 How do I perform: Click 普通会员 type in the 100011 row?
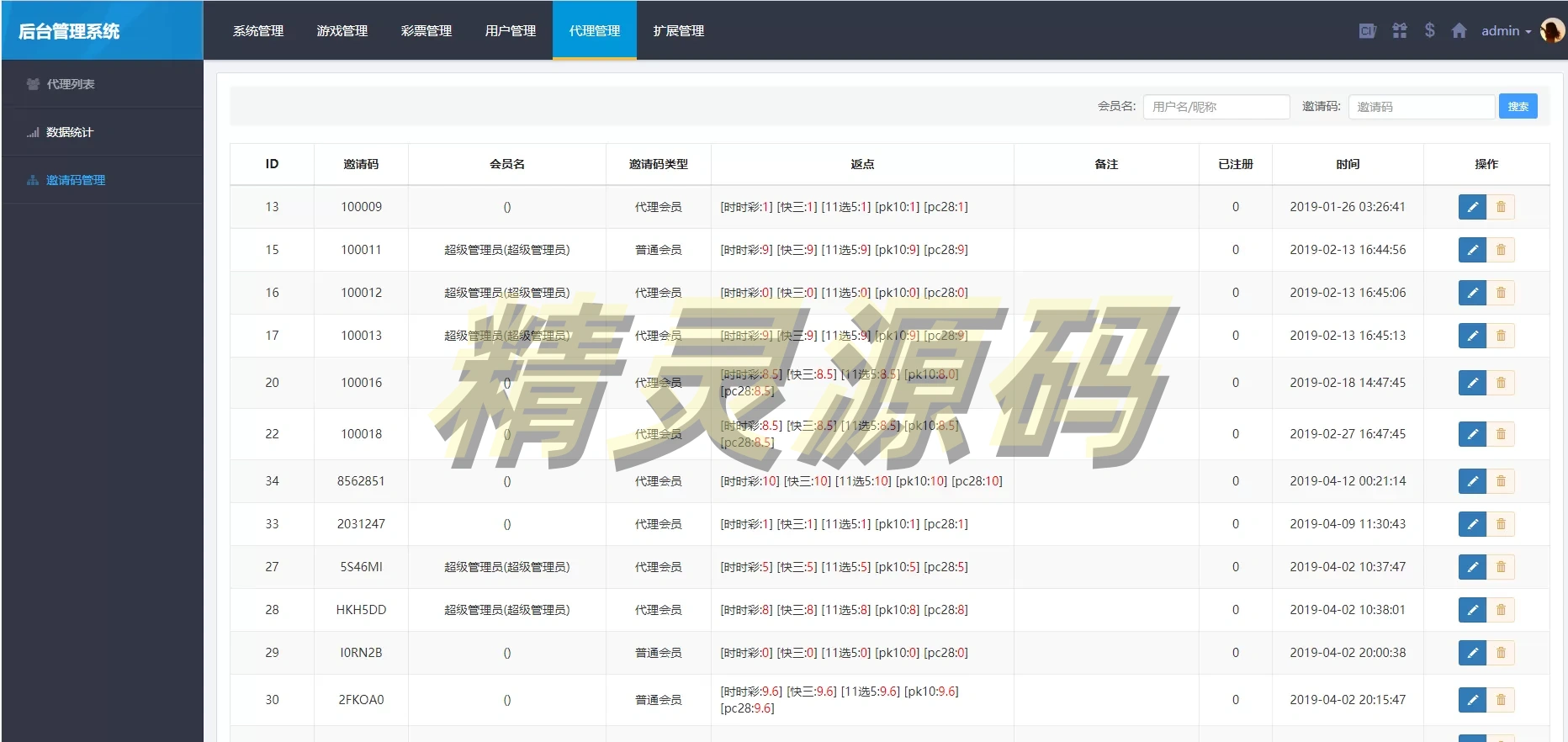659,250
